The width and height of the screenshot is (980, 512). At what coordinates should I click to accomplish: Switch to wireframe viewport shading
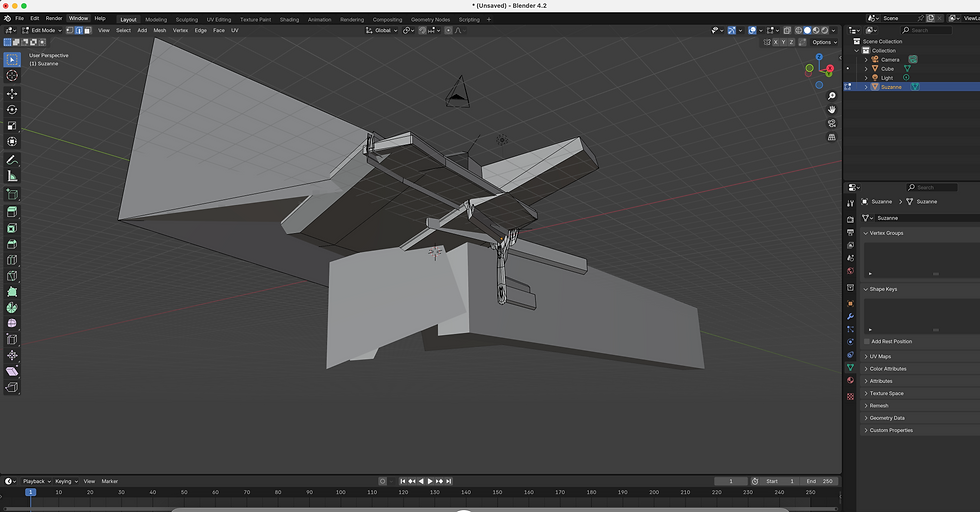798,30
